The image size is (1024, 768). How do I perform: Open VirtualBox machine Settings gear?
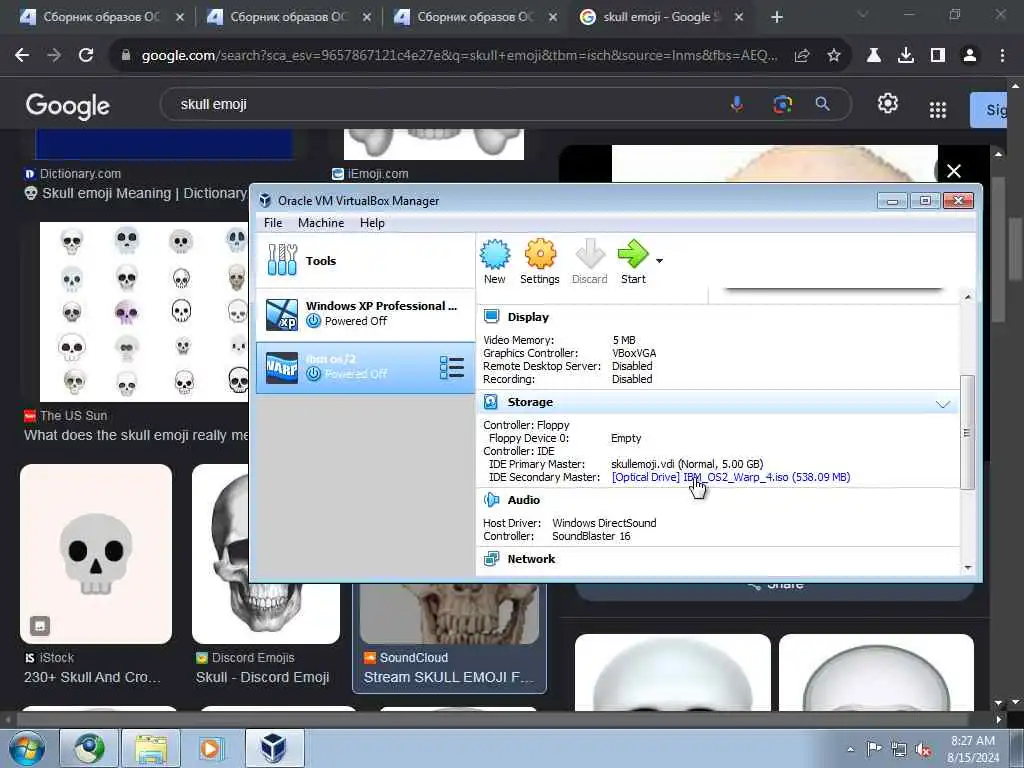[540, 254]
